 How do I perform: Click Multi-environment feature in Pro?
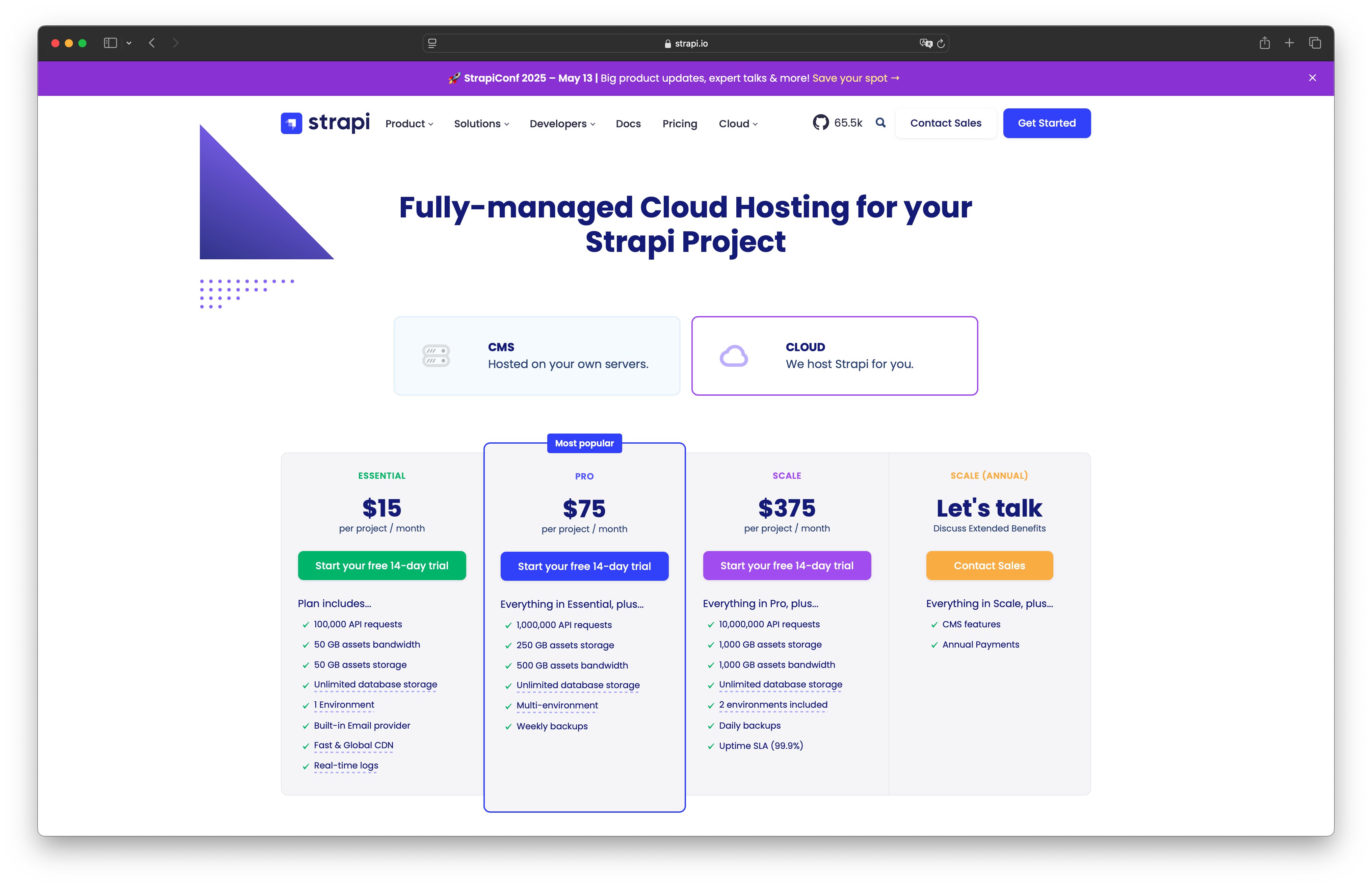click(x=557, y=705)
